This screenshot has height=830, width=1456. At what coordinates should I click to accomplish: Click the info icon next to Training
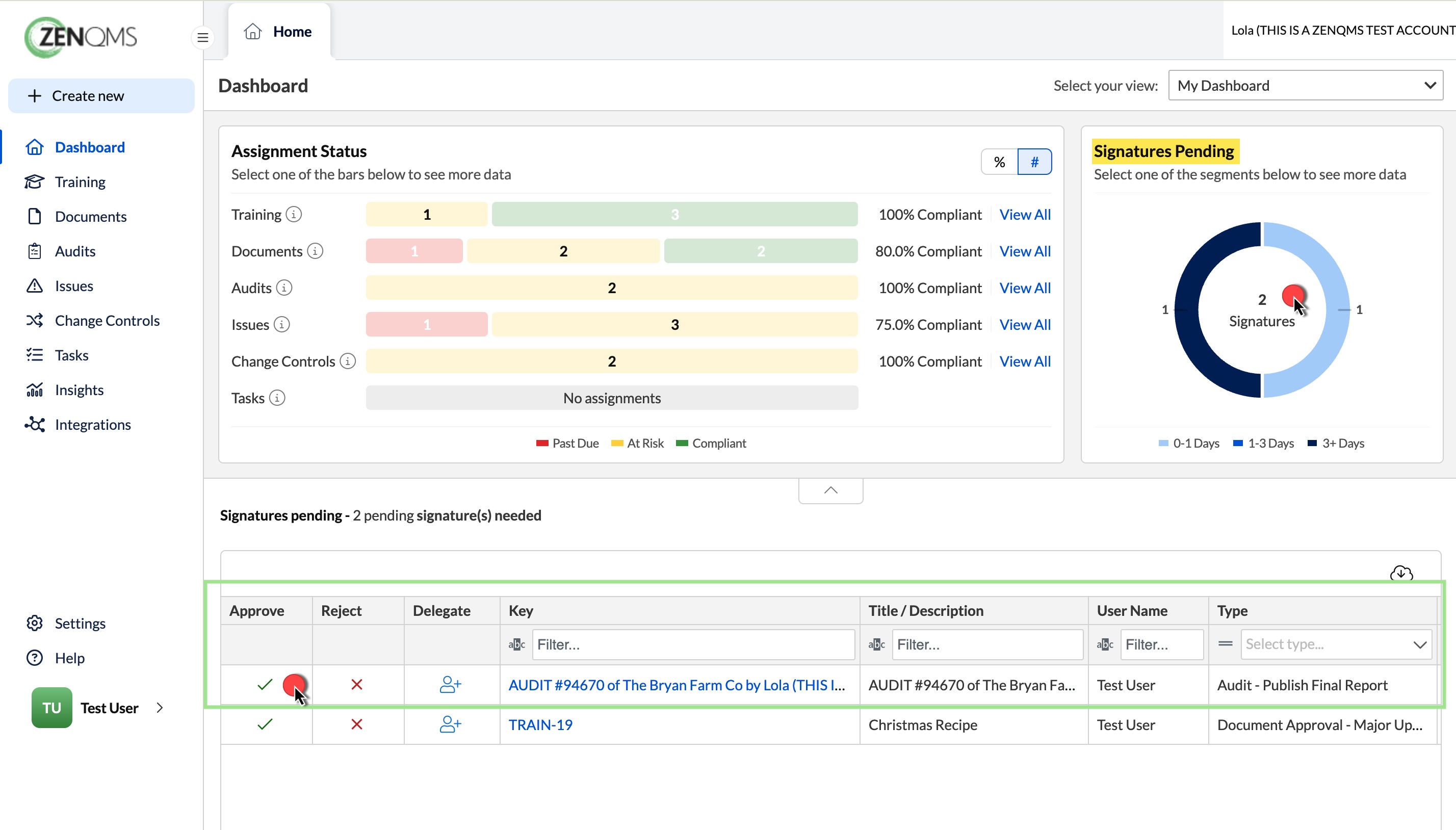(294, 214)
